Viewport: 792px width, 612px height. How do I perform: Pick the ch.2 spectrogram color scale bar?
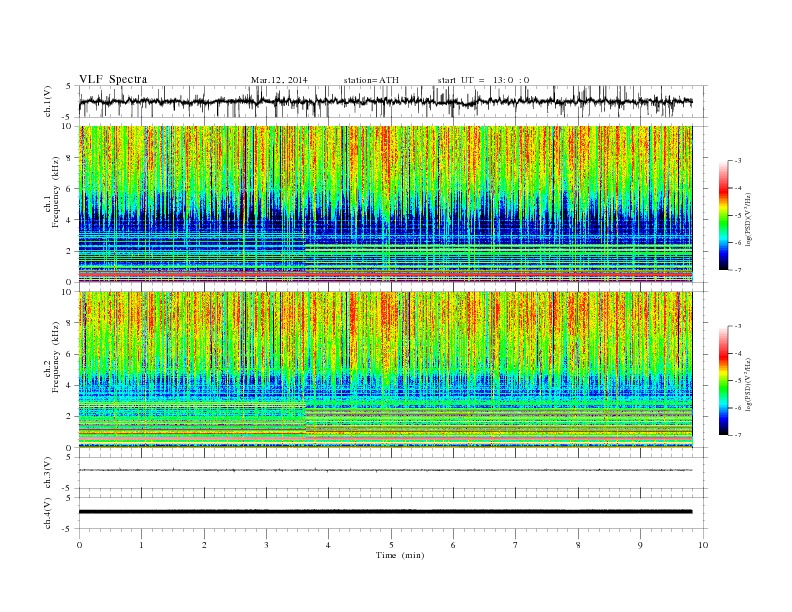tap(724, 381)
